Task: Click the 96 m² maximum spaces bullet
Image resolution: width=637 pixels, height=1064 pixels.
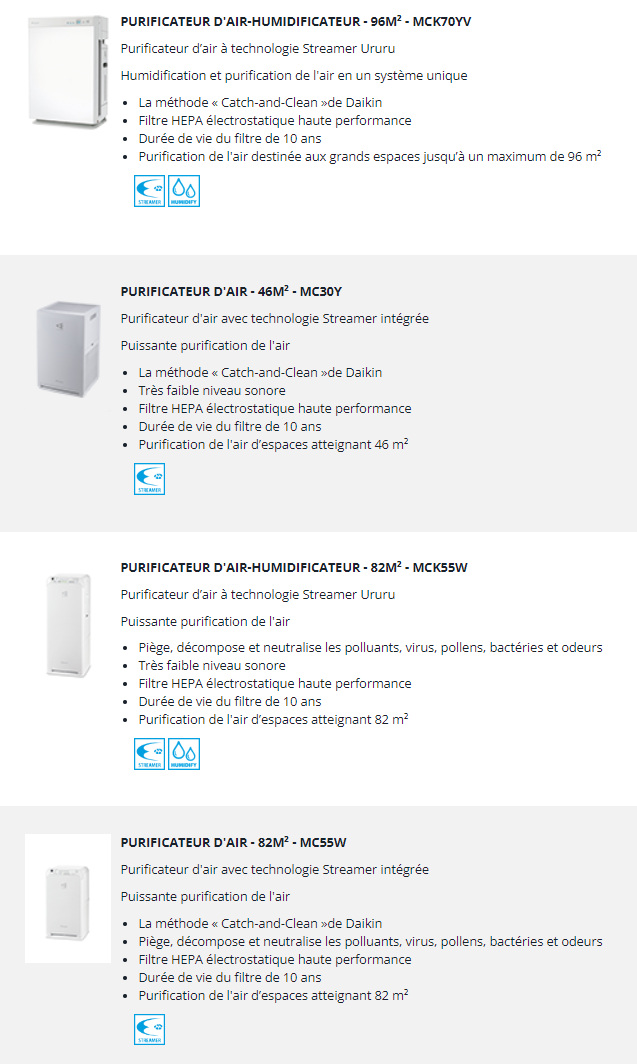Action: point(370,156)
